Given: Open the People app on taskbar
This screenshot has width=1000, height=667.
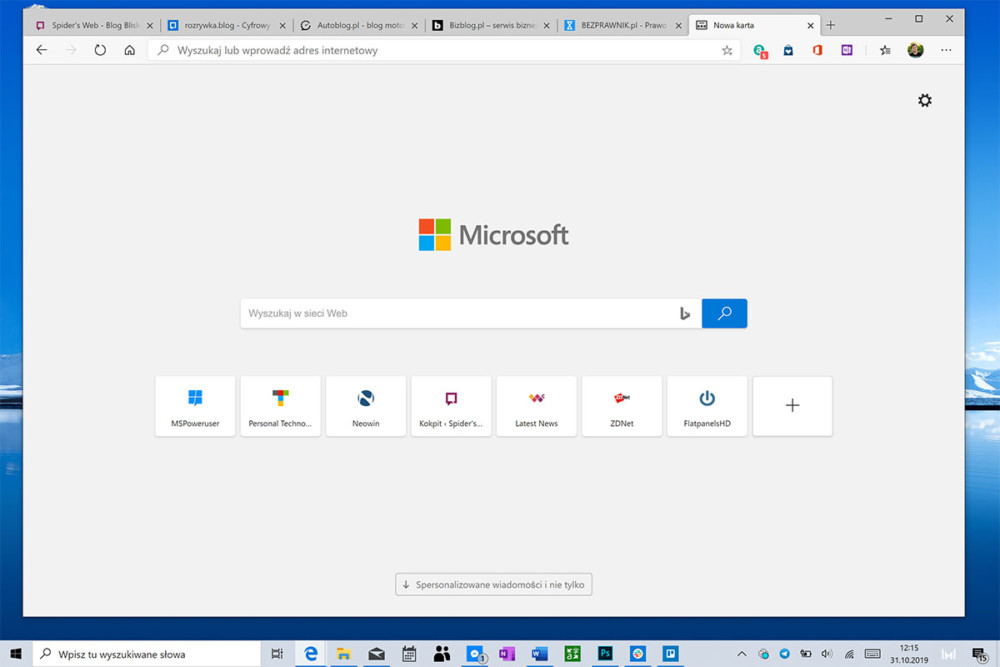Looking at the screenshot, I should pyautogui.click(x=442, y=654).
